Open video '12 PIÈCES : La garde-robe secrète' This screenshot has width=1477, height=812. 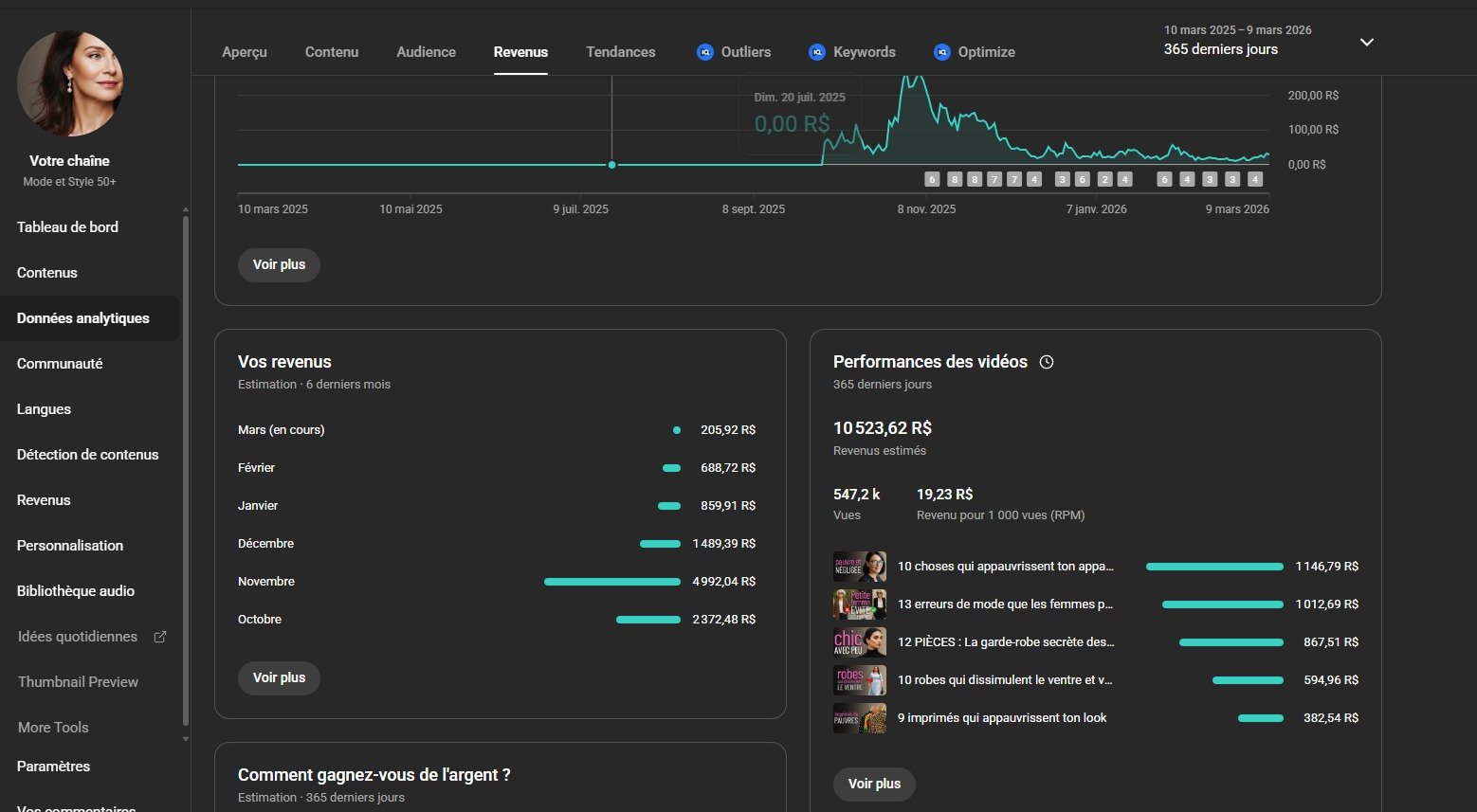coord(1005,642)
